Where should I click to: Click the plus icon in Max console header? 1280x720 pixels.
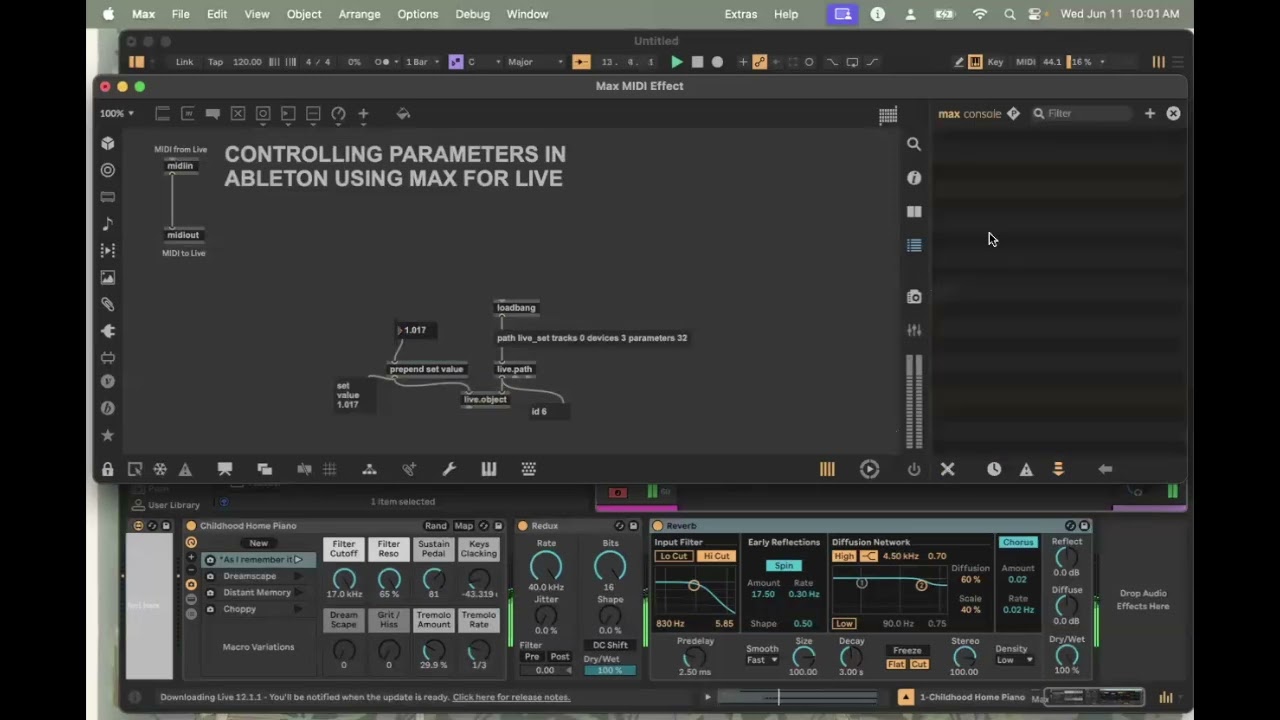[x=1150, y=114]
